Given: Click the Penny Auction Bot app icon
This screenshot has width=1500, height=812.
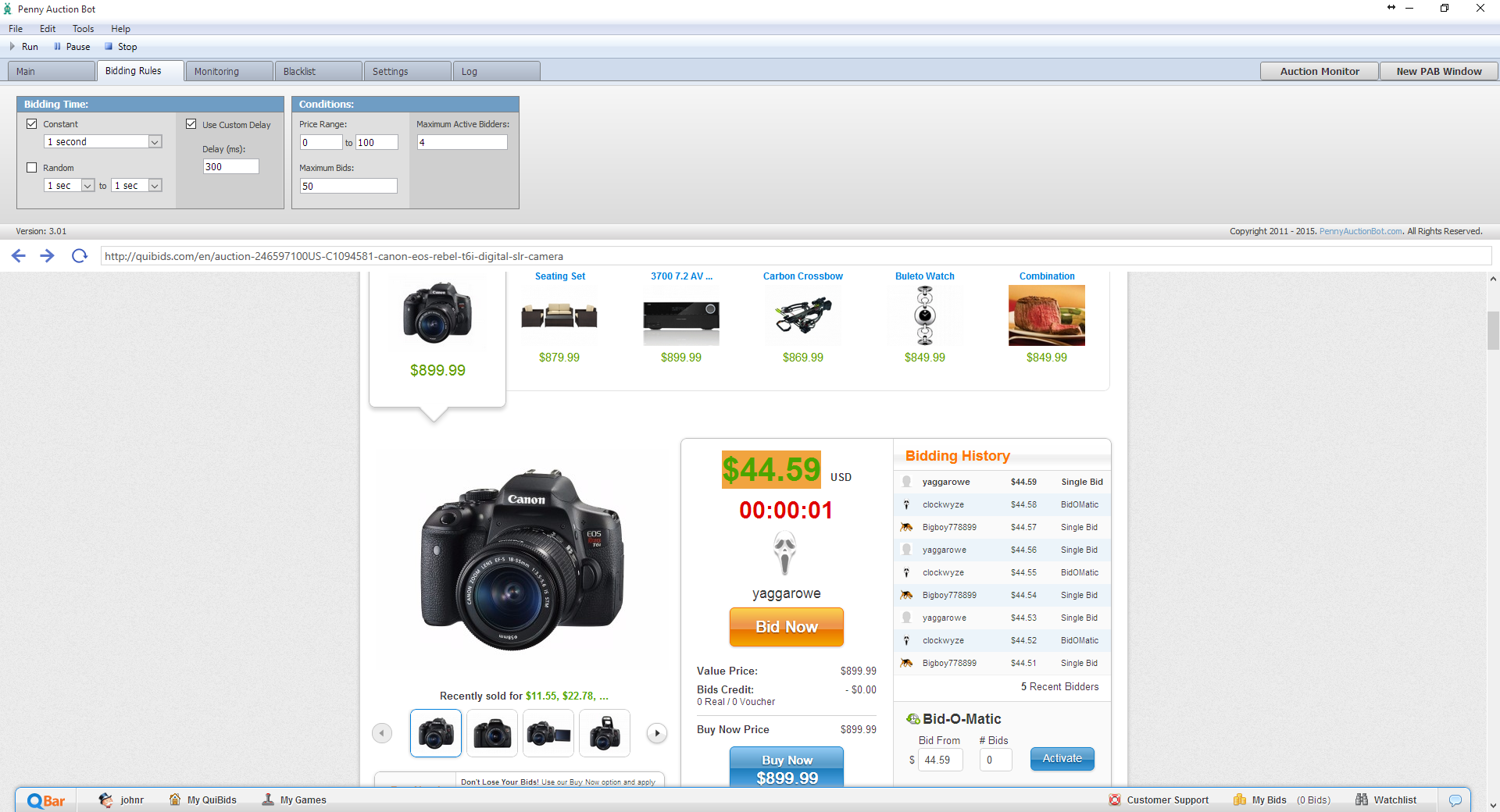Looking at the screenshot, I should (8, 9).
